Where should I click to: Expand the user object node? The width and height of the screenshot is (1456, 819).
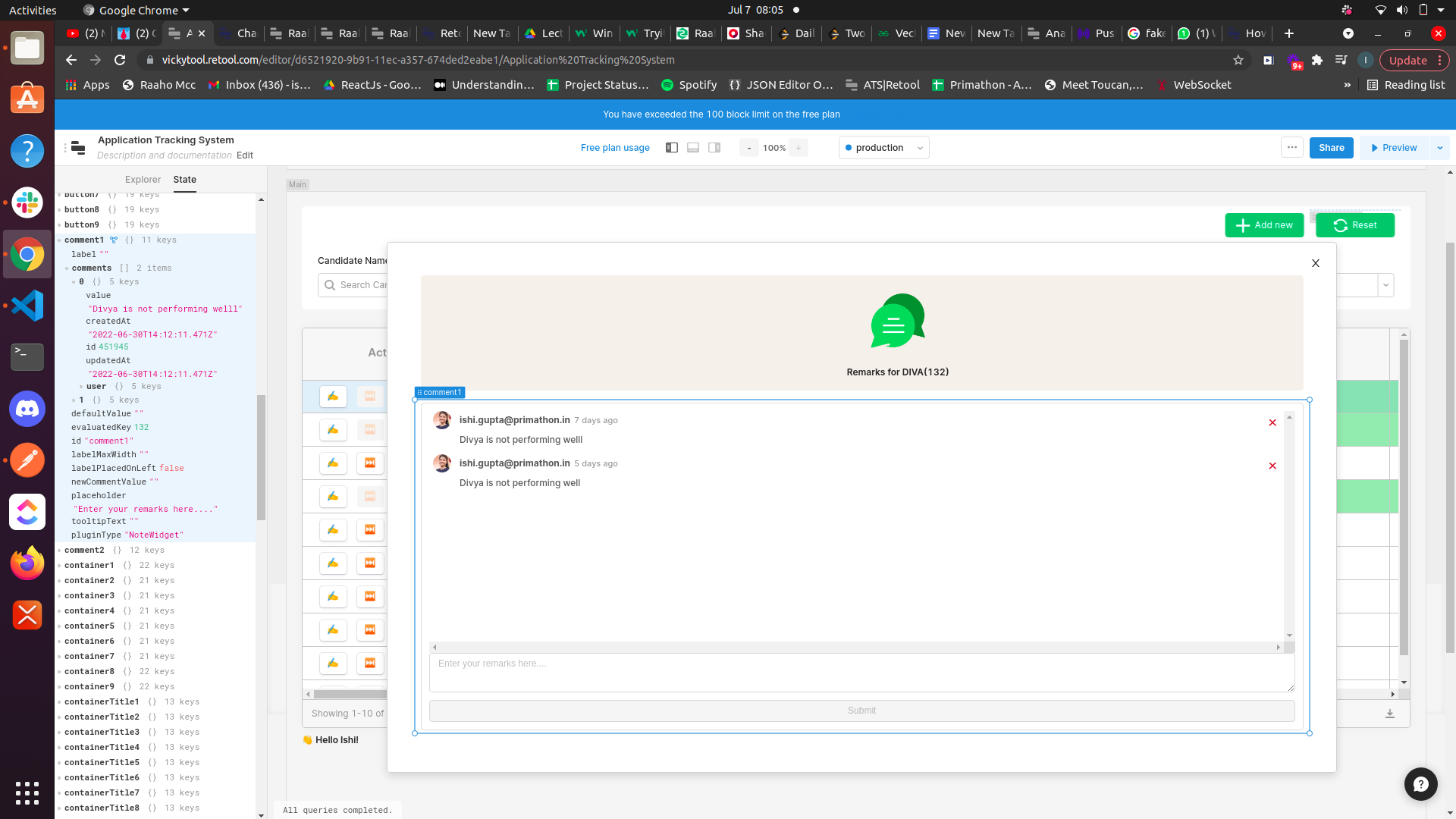[x=81, y=387]
